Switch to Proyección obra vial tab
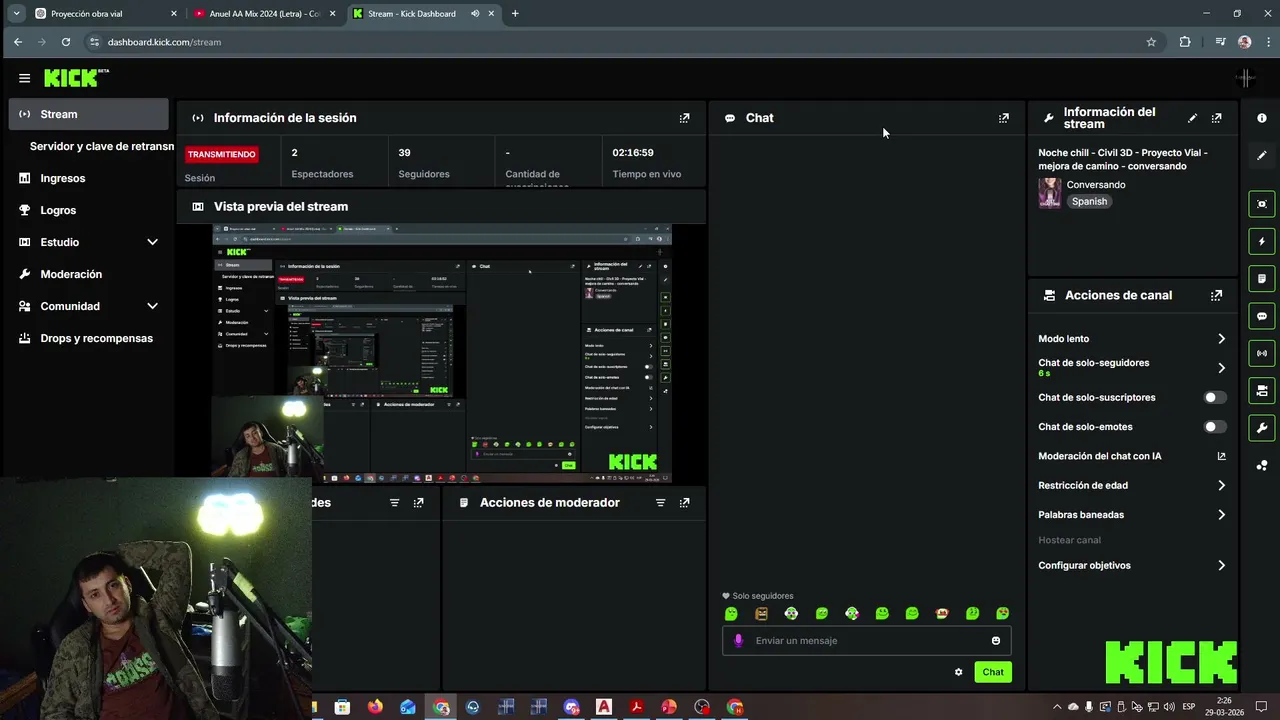1280x720 pixels. 105,14
